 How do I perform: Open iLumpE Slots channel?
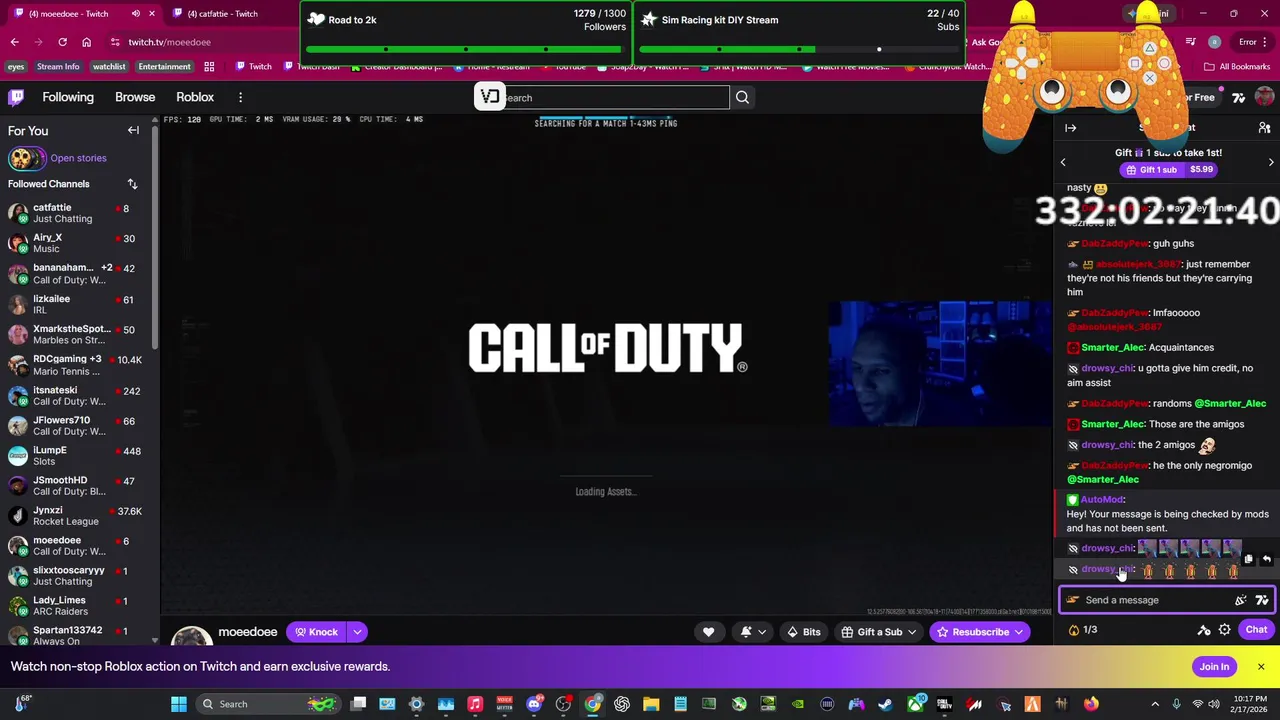tap(76, 455)
